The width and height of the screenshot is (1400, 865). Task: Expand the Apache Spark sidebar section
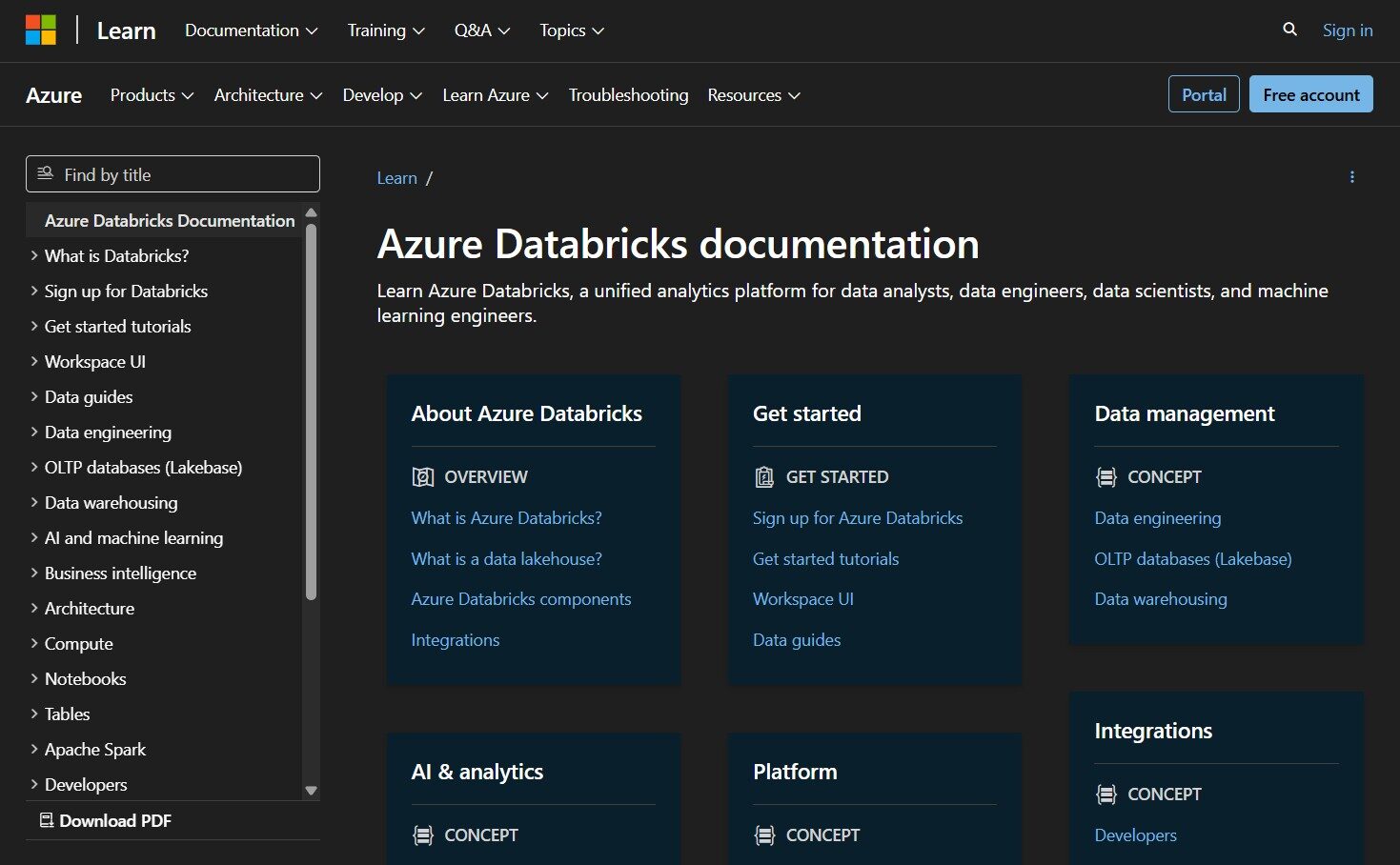34,750
